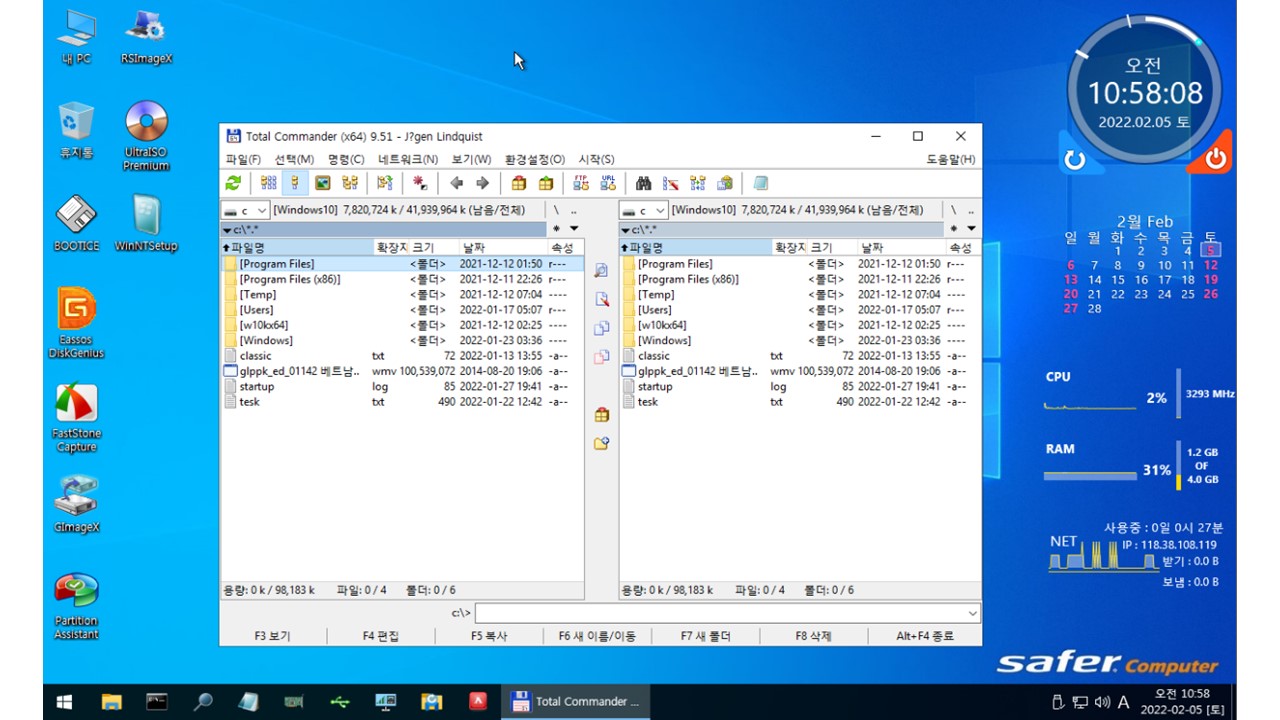The width and height of the screenshot is (1280, 720).
Task: Open the Windows Start button
Action: 65,702
